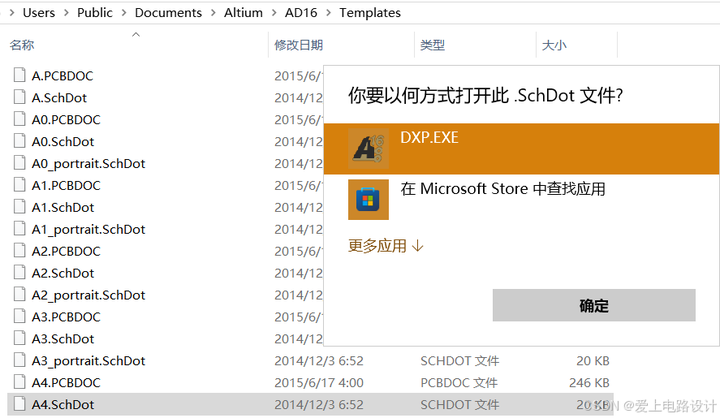The width and height of the screenshot is (720, 418).
Task: Select the file A.SchDot
Action: [x=59, y=98]
